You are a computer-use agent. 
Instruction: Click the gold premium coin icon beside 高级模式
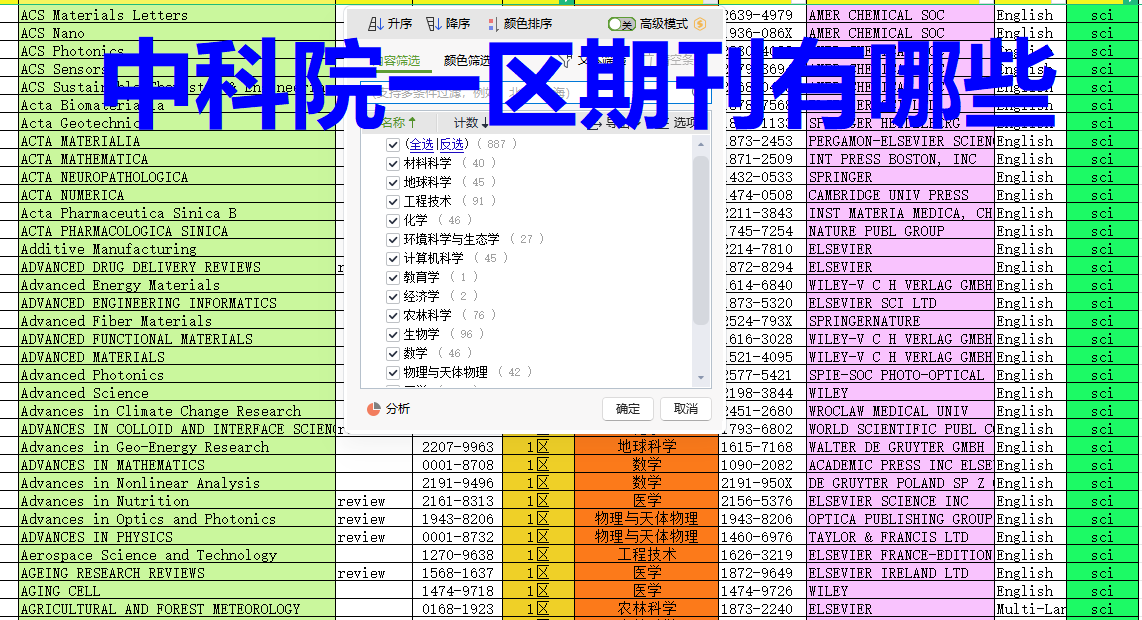tap(701, 24)
